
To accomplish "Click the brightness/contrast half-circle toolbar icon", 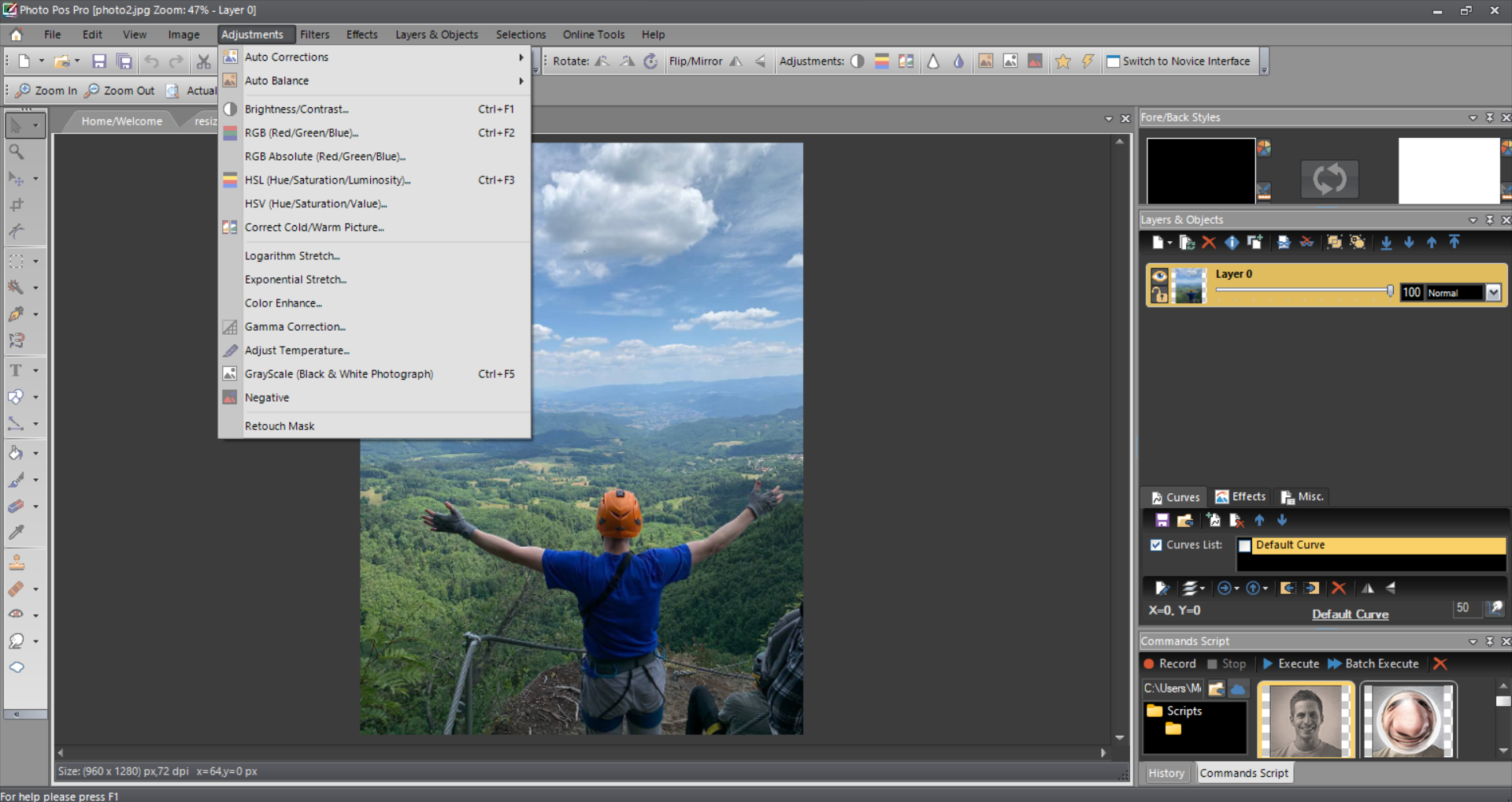I will (858, 61).
